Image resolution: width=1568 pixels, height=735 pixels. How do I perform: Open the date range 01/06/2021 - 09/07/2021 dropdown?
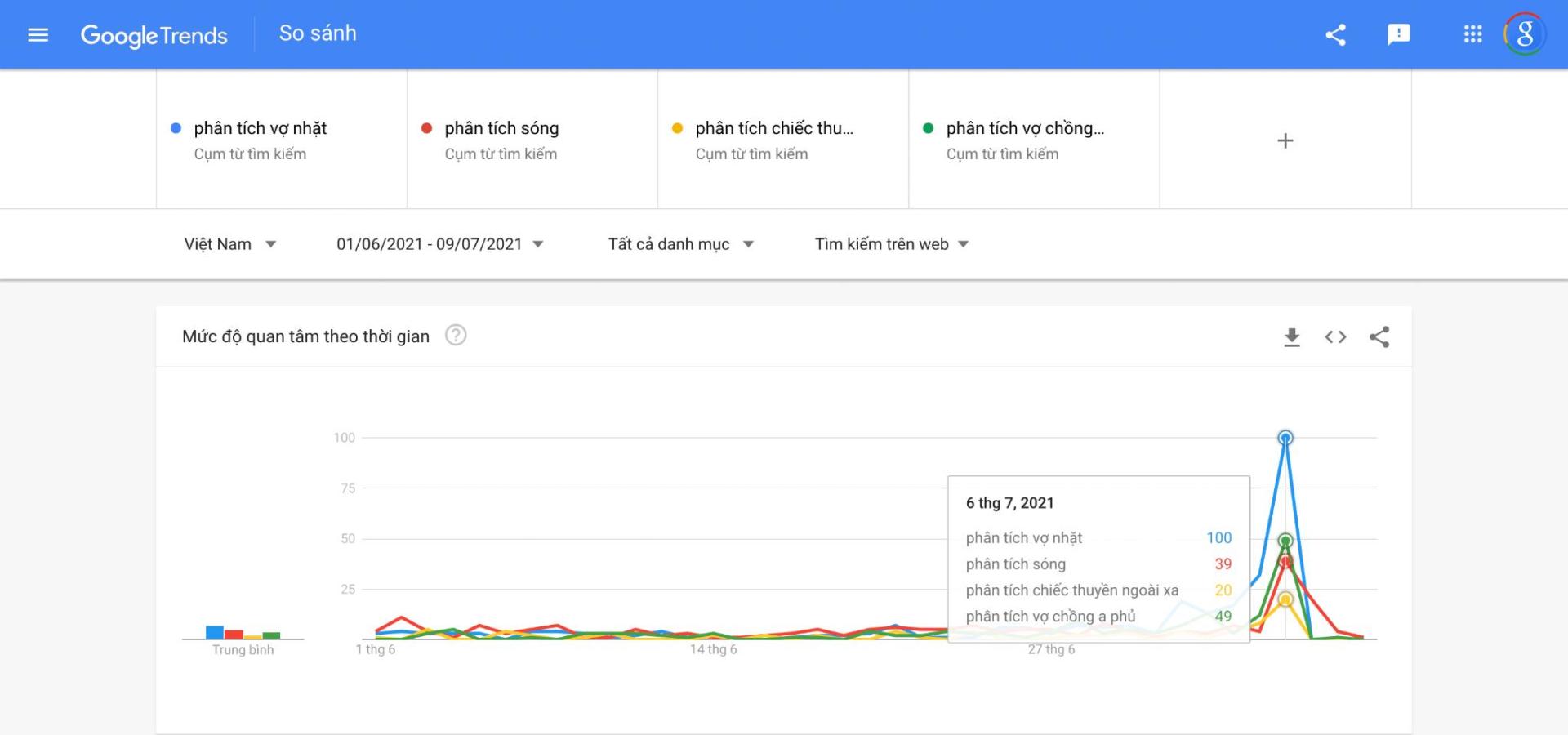[x=439, y=244]
